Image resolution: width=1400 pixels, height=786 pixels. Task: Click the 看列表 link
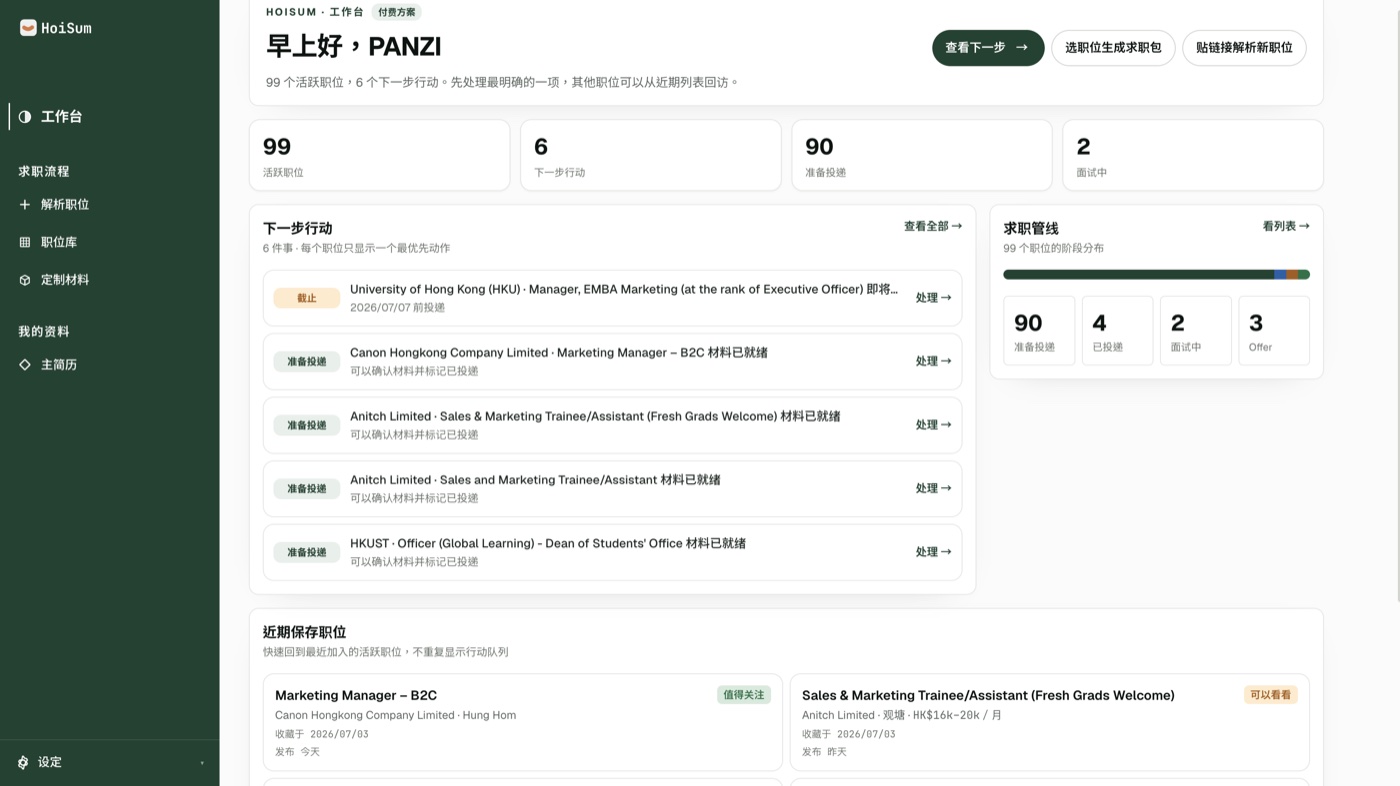click(x=1286, y=226)
